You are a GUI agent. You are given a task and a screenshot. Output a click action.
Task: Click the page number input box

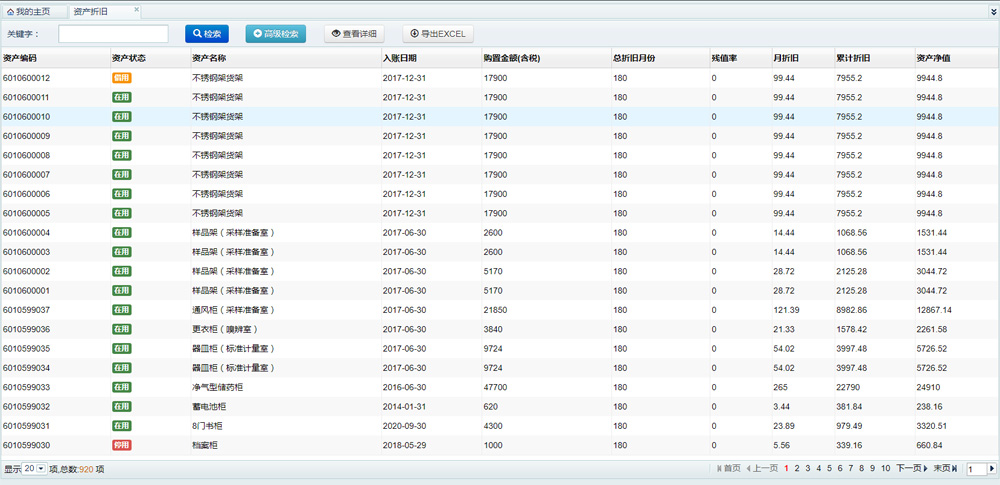975,468
